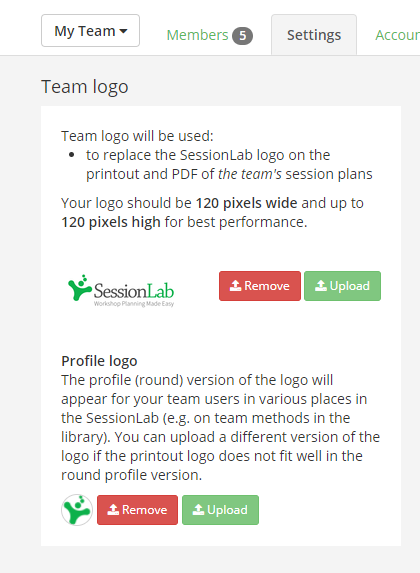Click the icon inside the team logo Remove button
This screenshot has width=420, height=573.
(235, 285)
